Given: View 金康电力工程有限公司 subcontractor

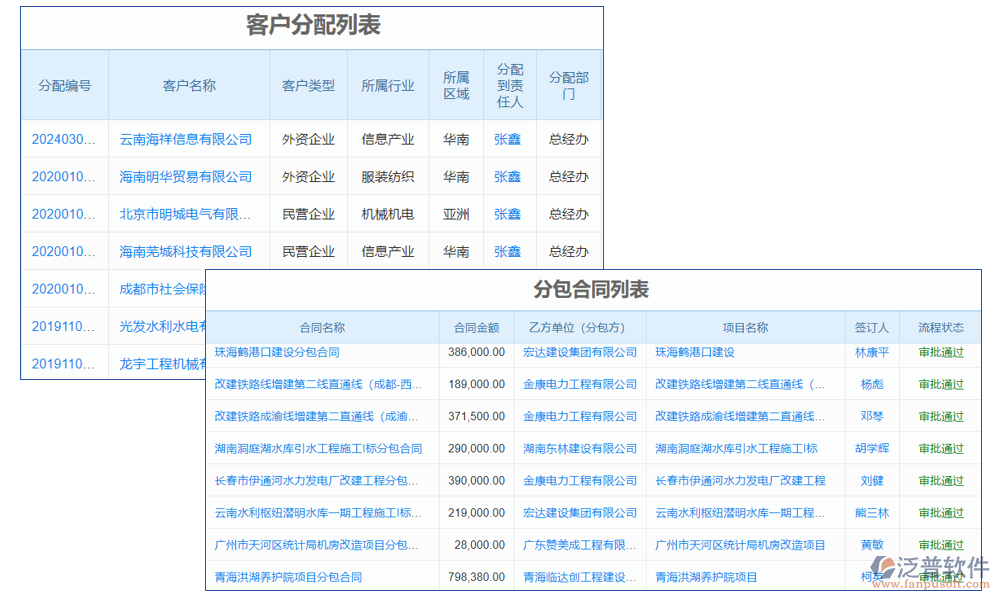Looking at the screenshot, I should tap(580, 384).
